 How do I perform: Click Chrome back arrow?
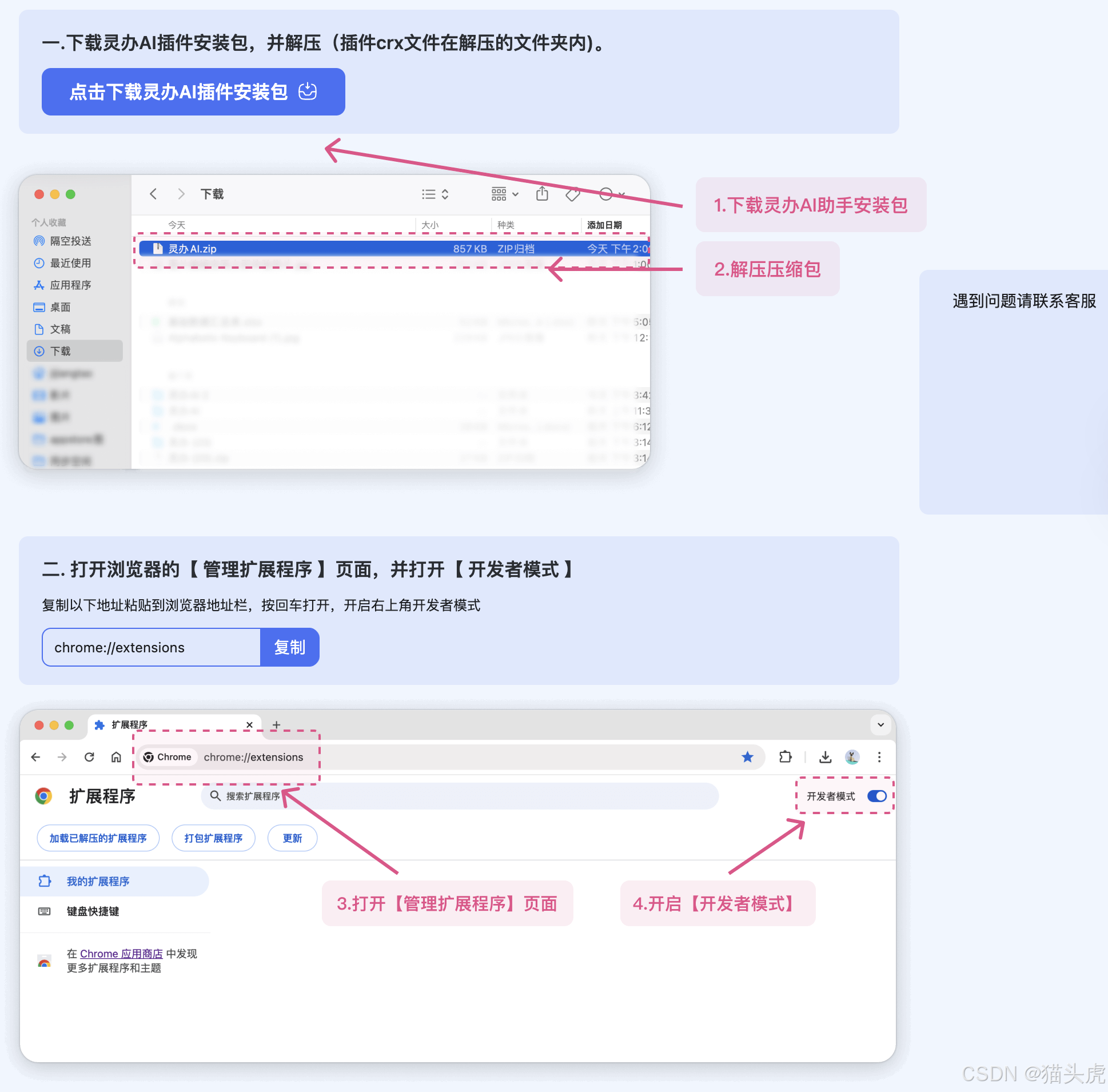pyautogui.click(x=35, y=757)
